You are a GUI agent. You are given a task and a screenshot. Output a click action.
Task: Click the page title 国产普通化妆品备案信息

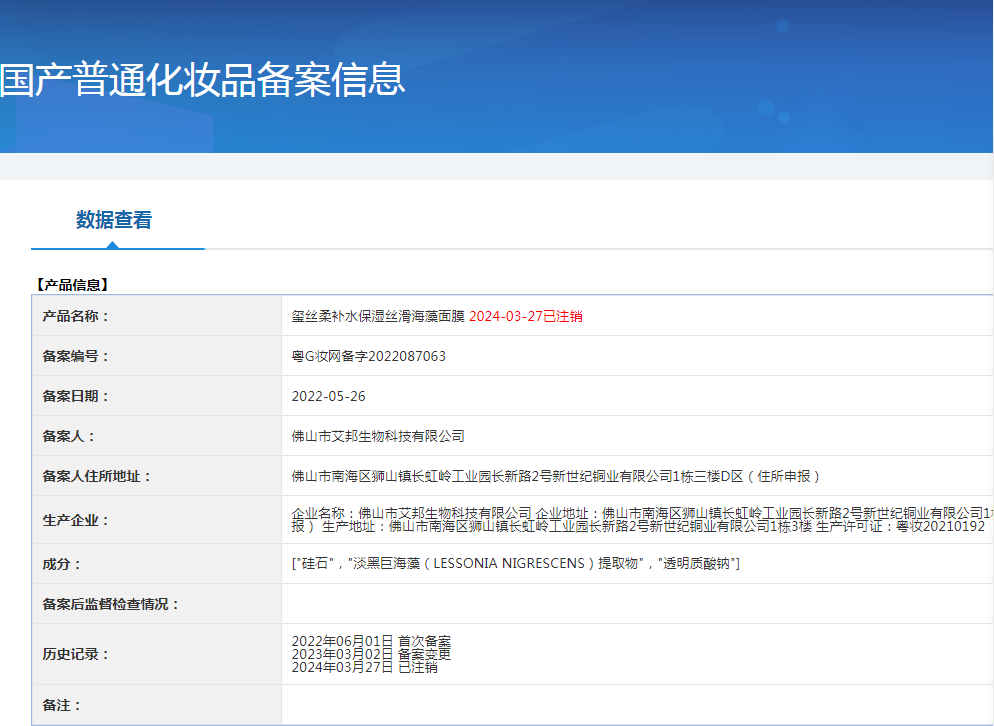click(x=203, y=80)
